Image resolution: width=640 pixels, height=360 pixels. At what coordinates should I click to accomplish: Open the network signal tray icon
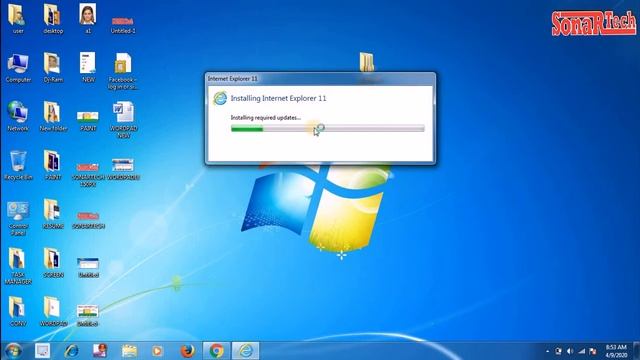coord(582,351)
